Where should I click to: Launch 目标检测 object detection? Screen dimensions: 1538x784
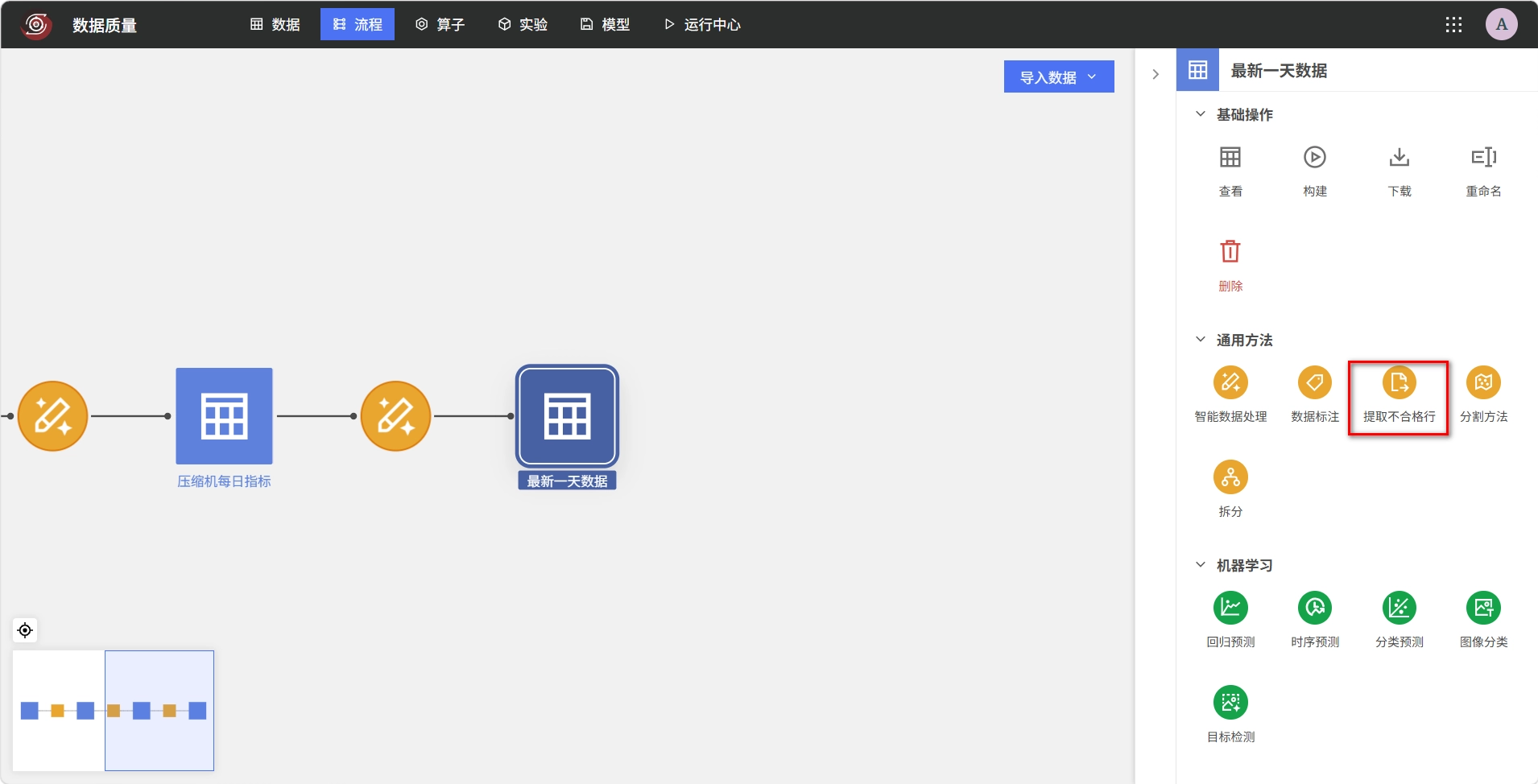[x=1230, y=703]
